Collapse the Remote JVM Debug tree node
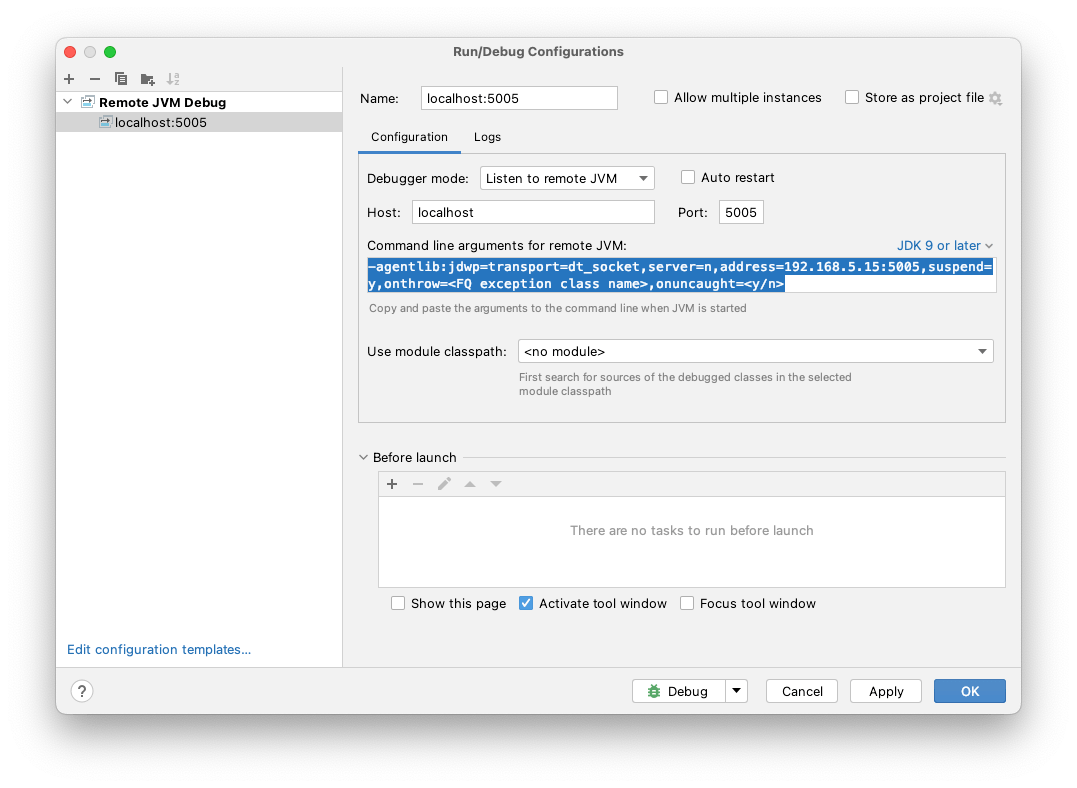 point(68,102)
